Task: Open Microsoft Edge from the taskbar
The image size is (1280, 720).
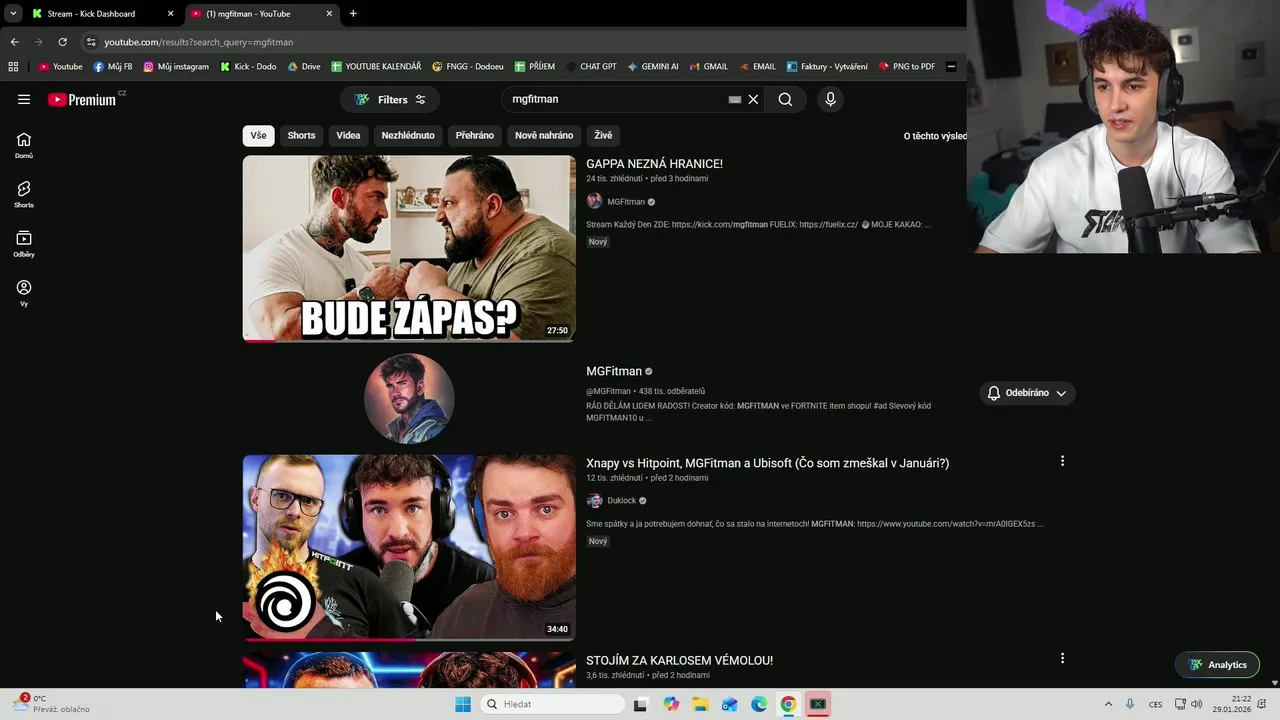Action: click(x=759, y=704)
